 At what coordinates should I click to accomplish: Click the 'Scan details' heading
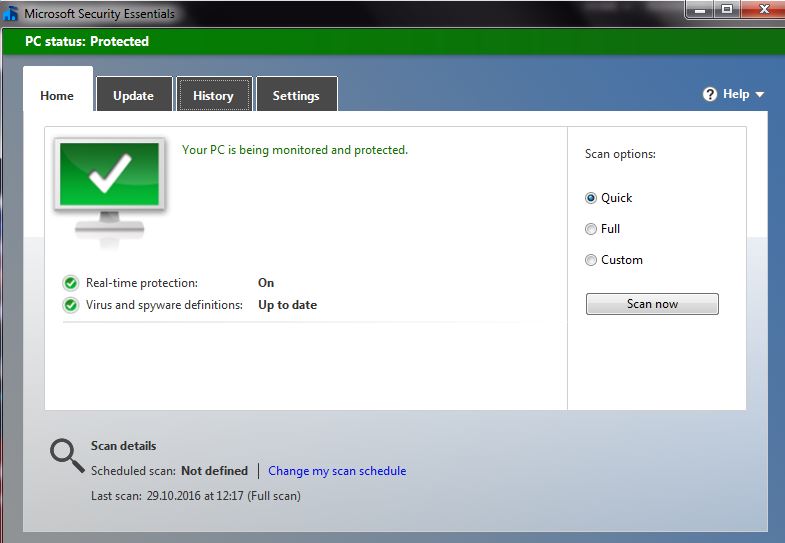pos(123,446)
